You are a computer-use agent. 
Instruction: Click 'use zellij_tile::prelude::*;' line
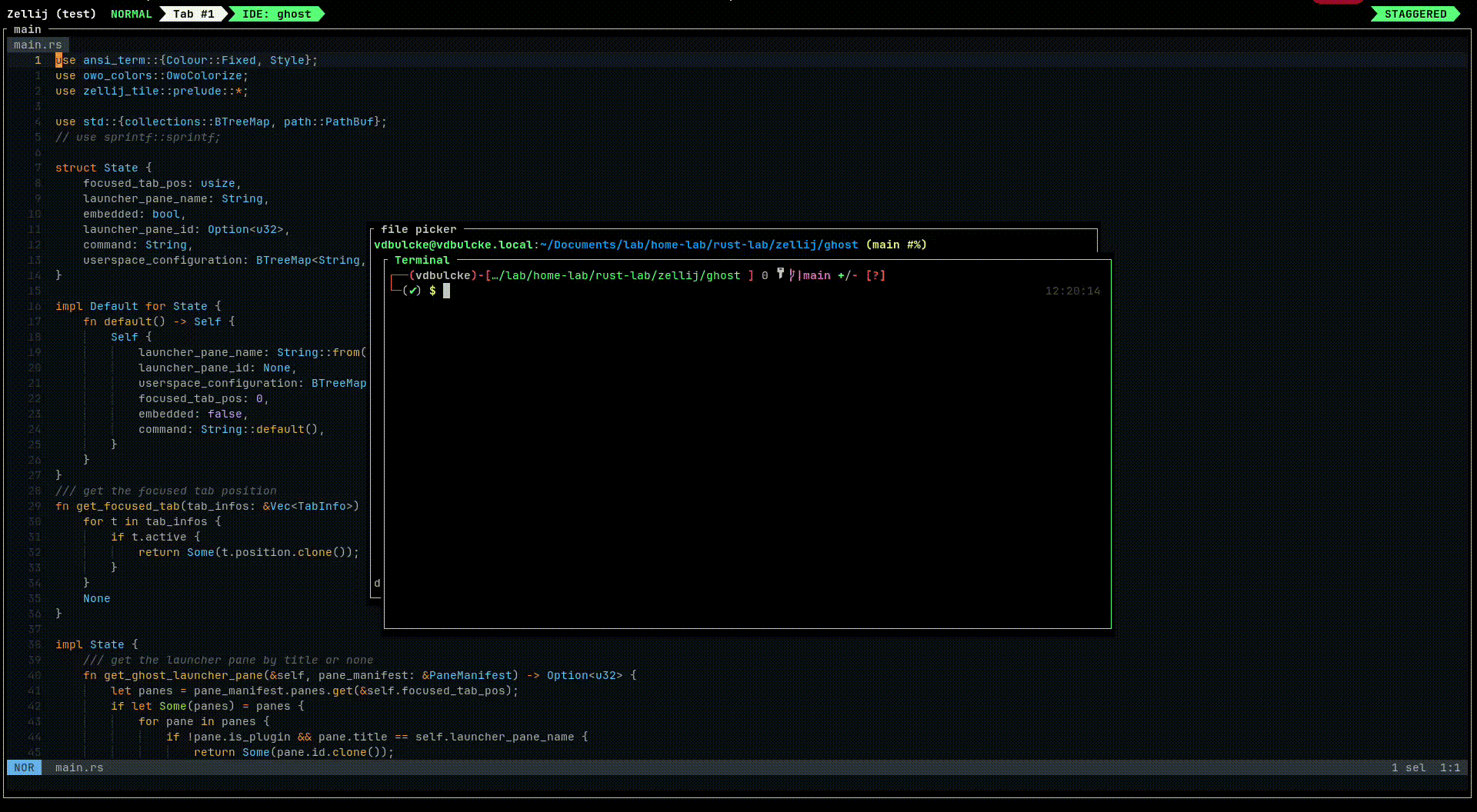click(x=152, y=91)
